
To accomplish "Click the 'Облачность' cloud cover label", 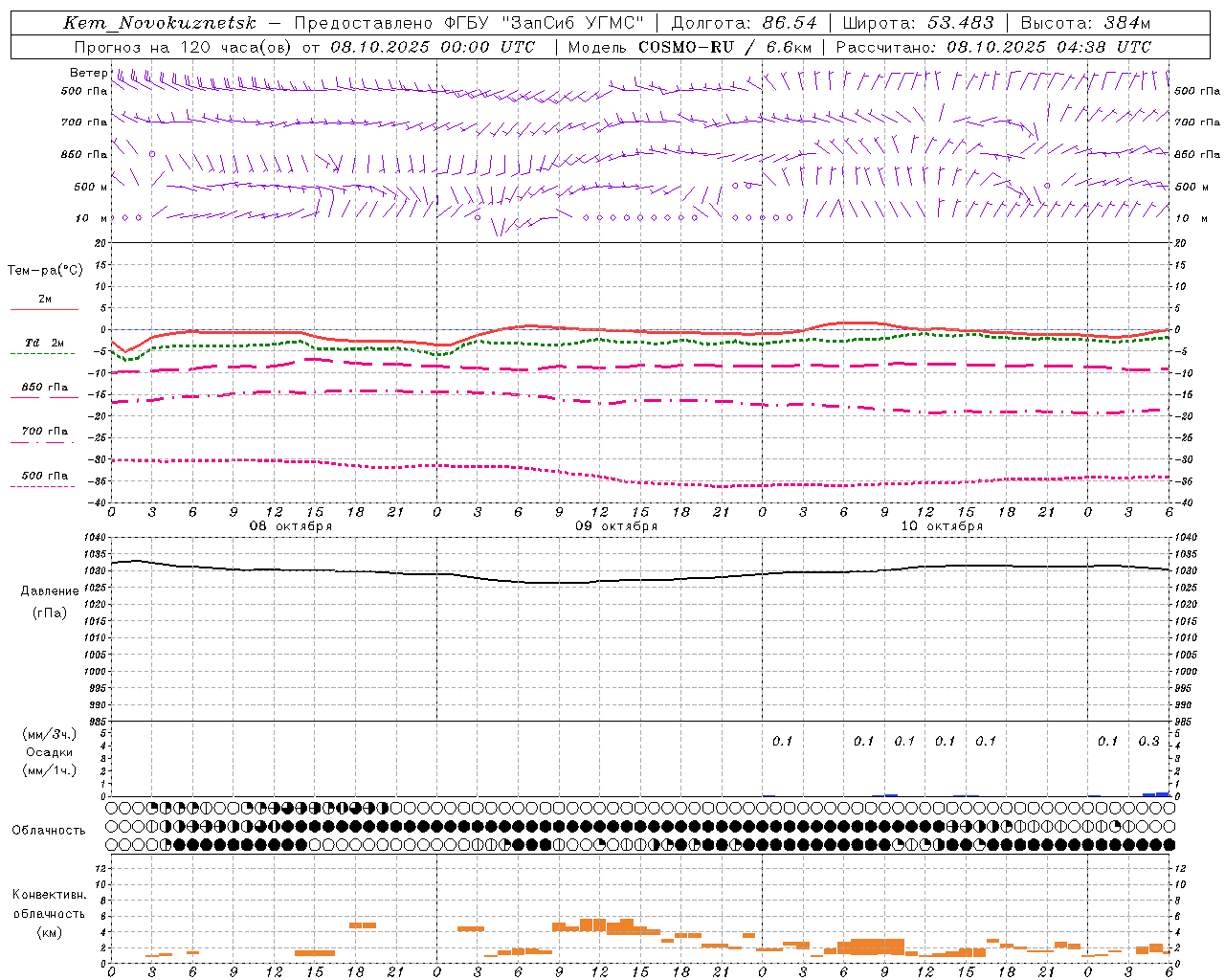I will pos(49,831).
